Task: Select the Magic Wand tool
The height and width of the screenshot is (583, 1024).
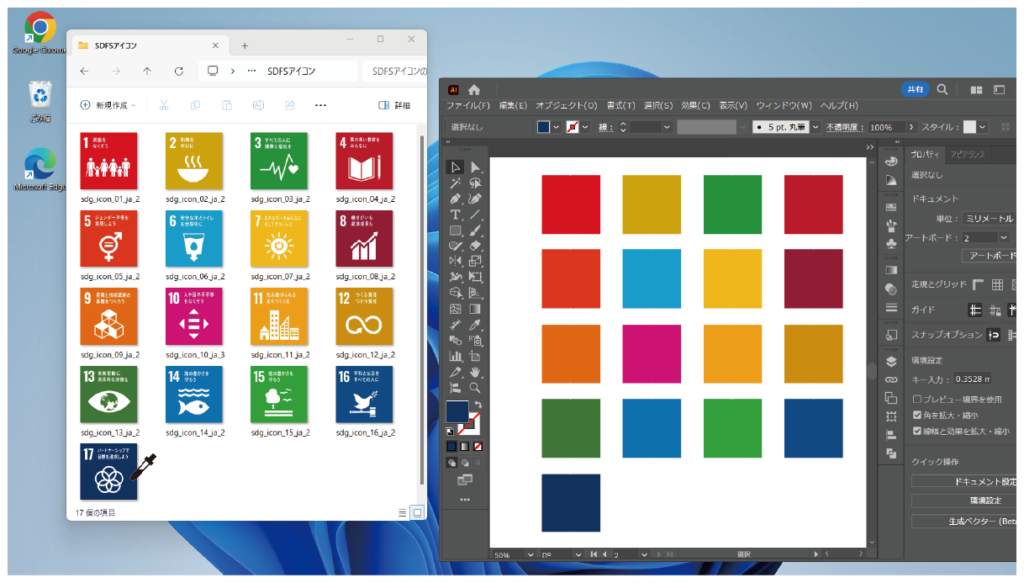Action: 455,183
